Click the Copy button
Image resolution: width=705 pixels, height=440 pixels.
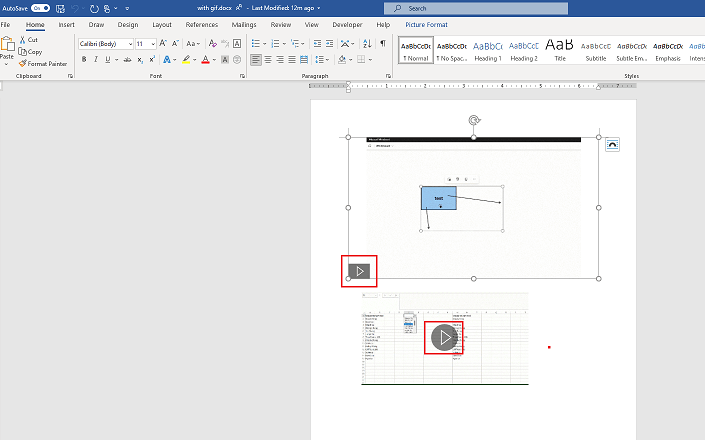pos(31,52)
